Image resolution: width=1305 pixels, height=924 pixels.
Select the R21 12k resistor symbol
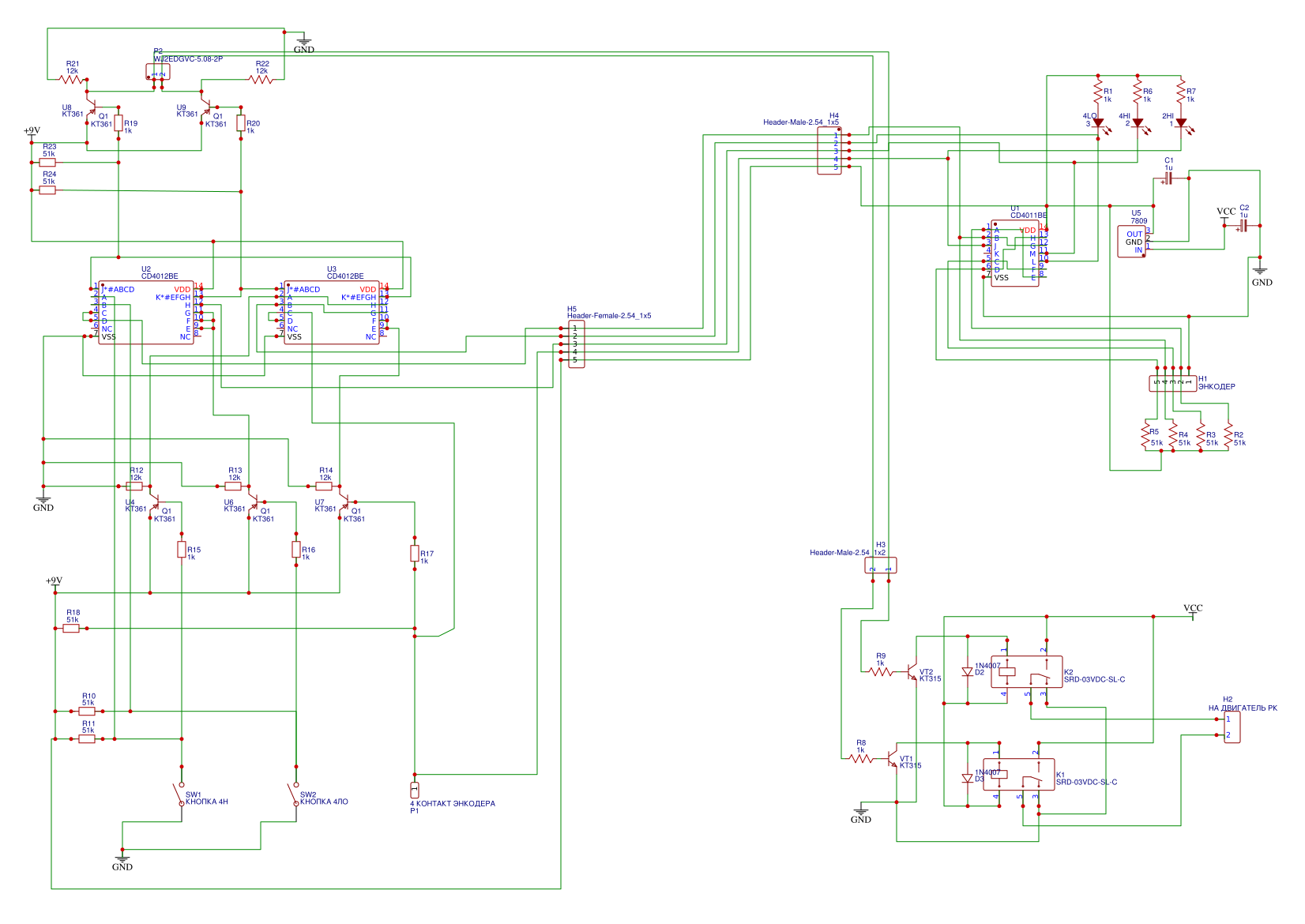coord(72,79)
